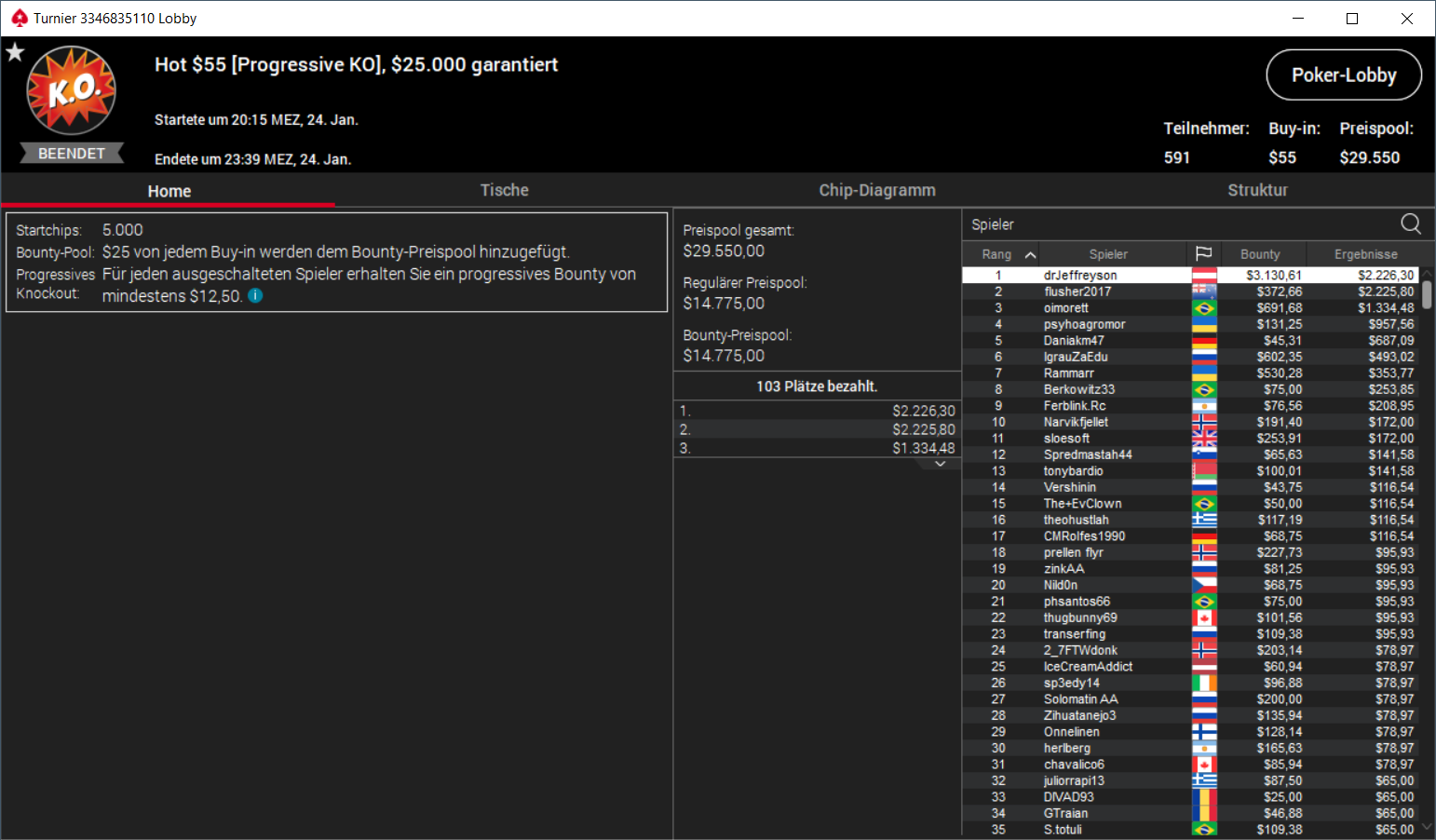
Task: Click scroll-down arrow of player list
Action: pyautogui.click(x=1427, y=826)
